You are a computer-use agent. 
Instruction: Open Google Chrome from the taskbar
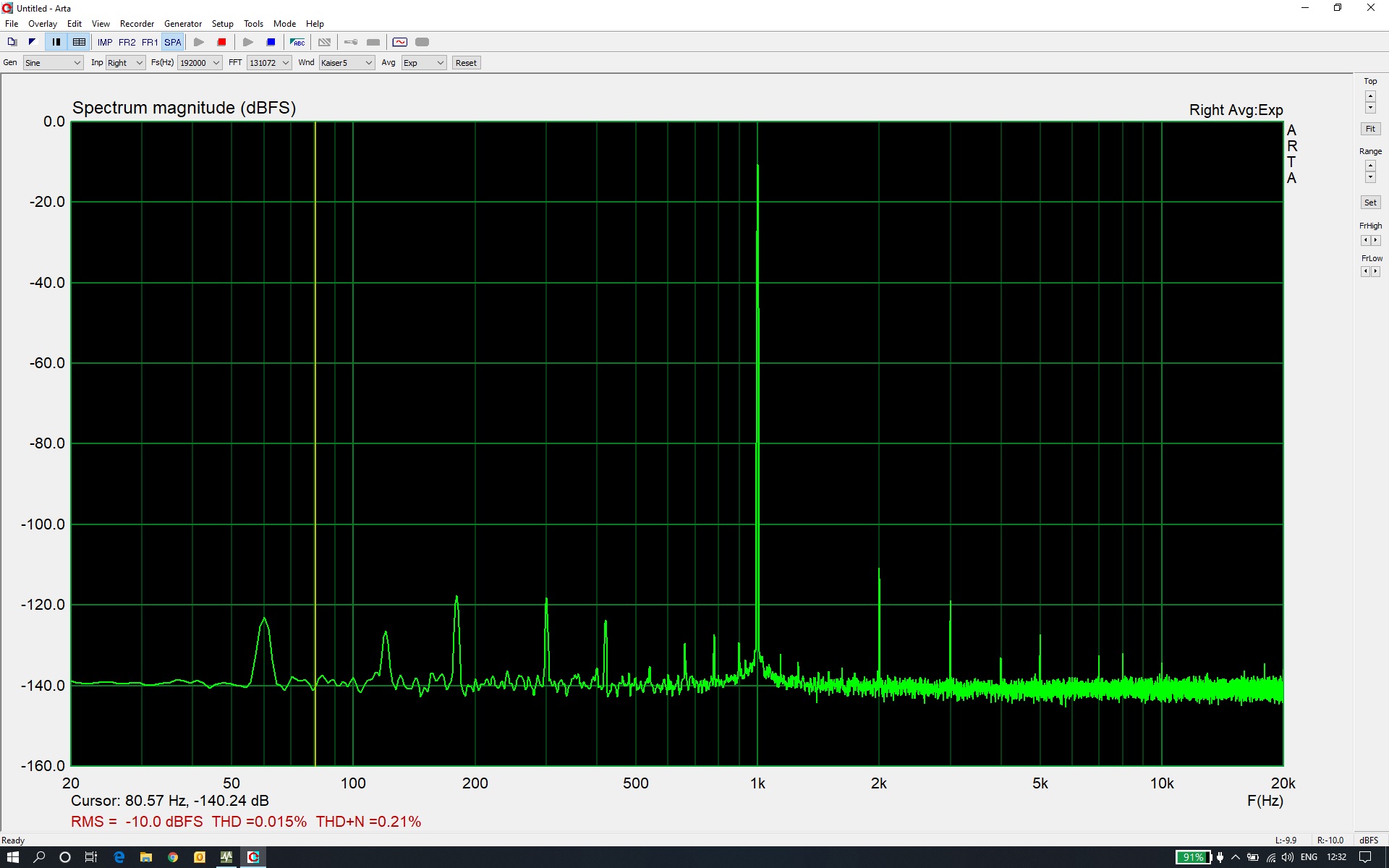coord(173,857)
